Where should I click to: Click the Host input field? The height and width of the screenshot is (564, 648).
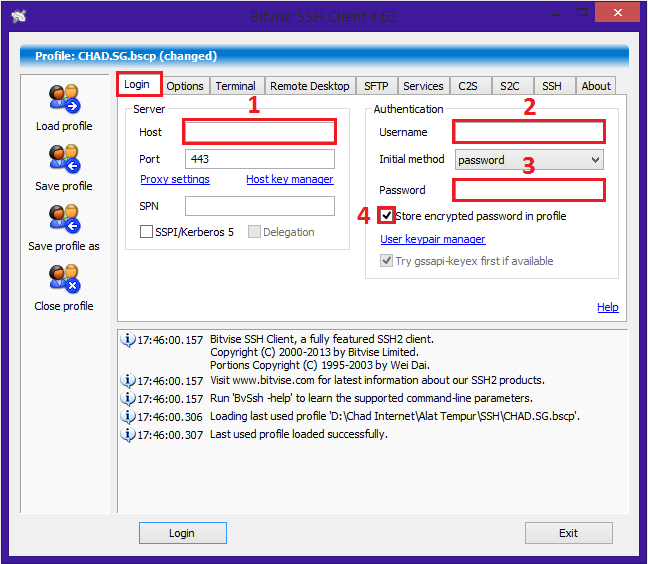pyautogui.click(x=260, y=132)
